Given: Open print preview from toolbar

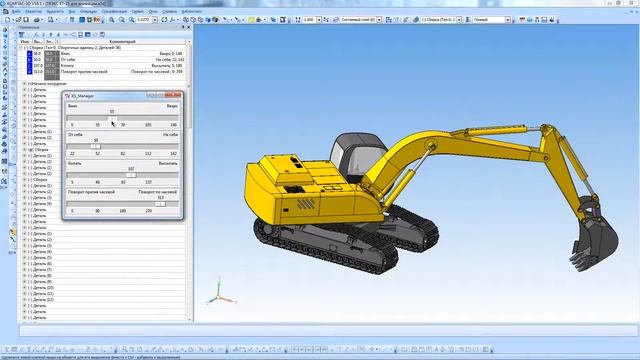Looking at the screenshot, I should pyautogui.click(x=51, y=20).
